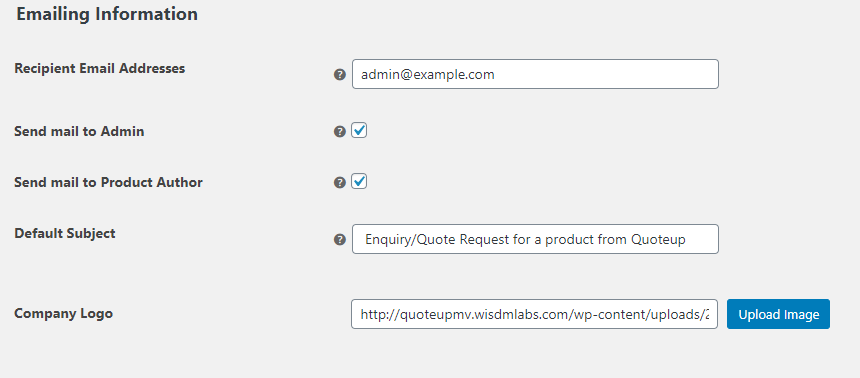Viewport: 860px width, 378px height.
Task: Click the Send mail to Product Author label
Action: (x=108, y=182)
